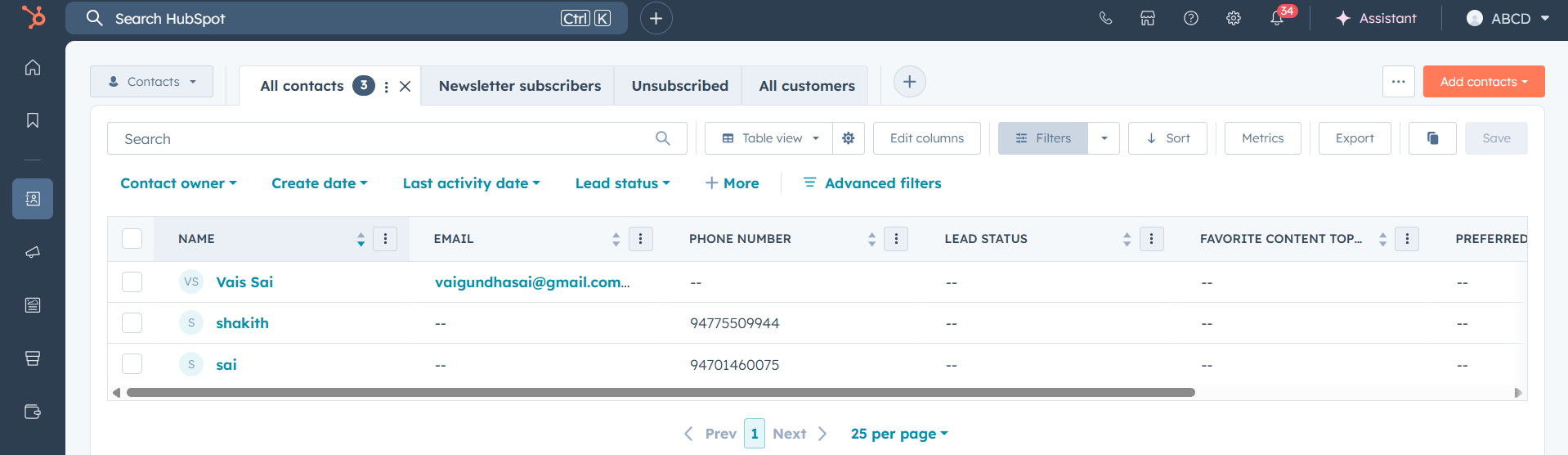Click the help question mark icon

(x=1191, y=18)
